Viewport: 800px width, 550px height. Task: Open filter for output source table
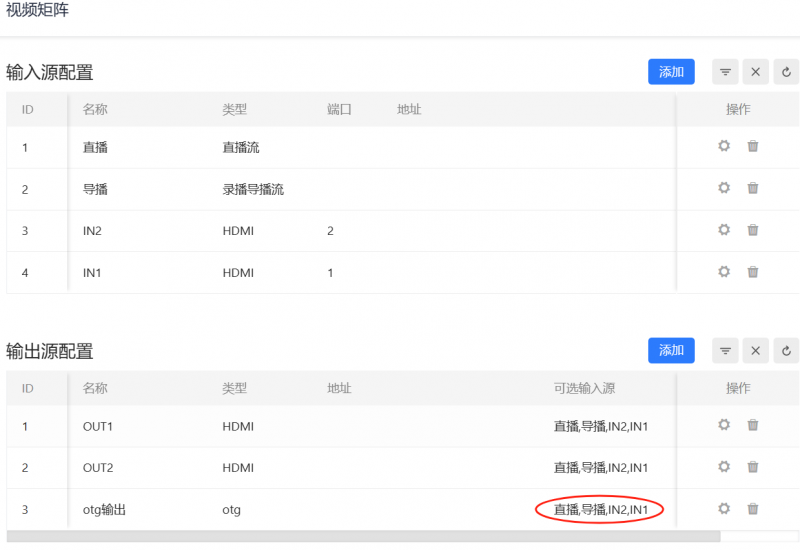pyautogui.click(x=726, y=350)
